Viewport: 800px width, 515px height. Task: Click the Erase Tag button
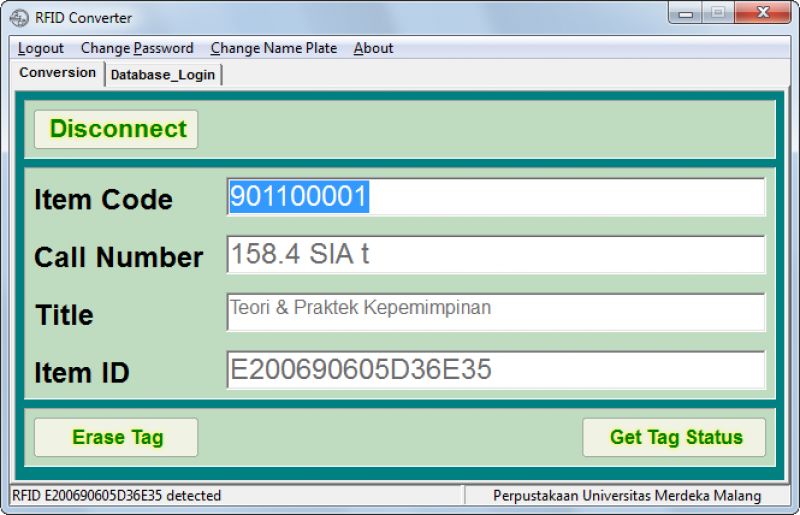pos(117,437)
